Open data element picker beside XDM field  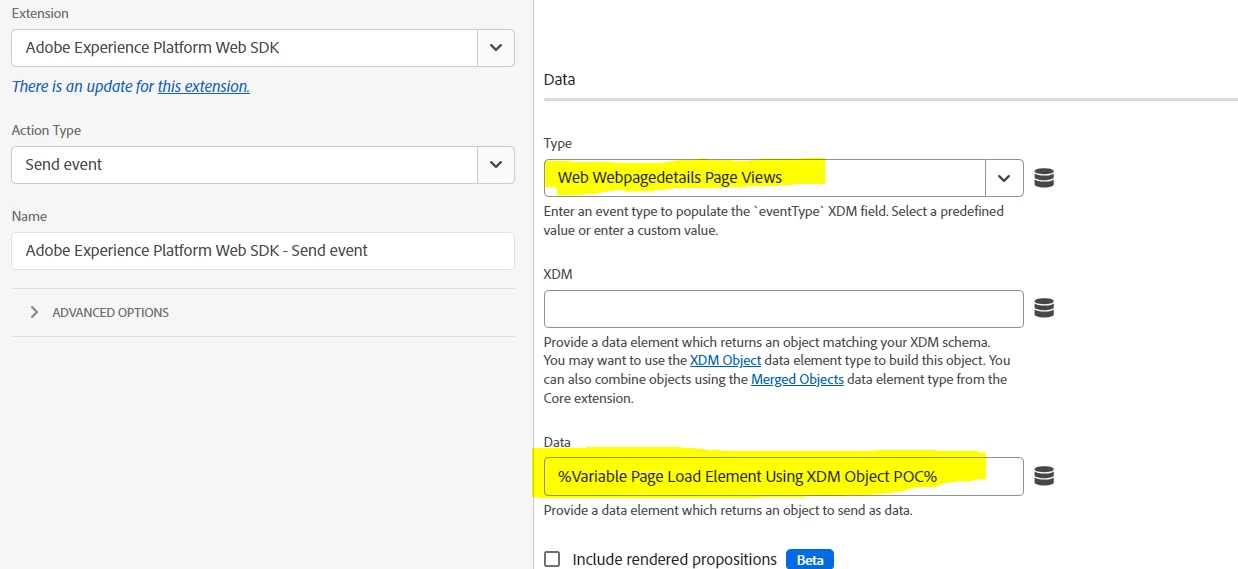1044,309
